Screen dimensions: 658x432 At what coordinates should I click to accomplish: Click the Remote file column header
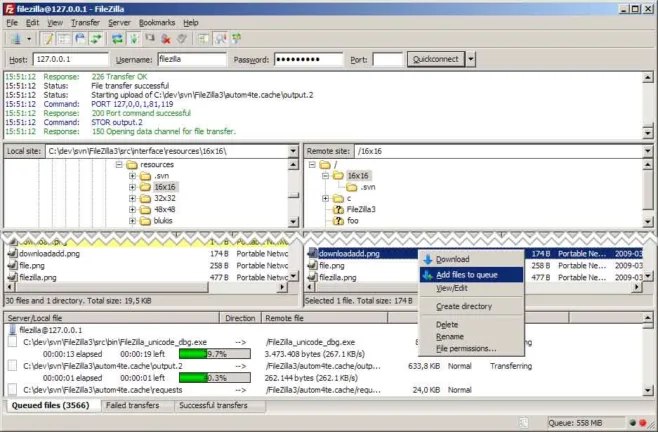point(324,318)
